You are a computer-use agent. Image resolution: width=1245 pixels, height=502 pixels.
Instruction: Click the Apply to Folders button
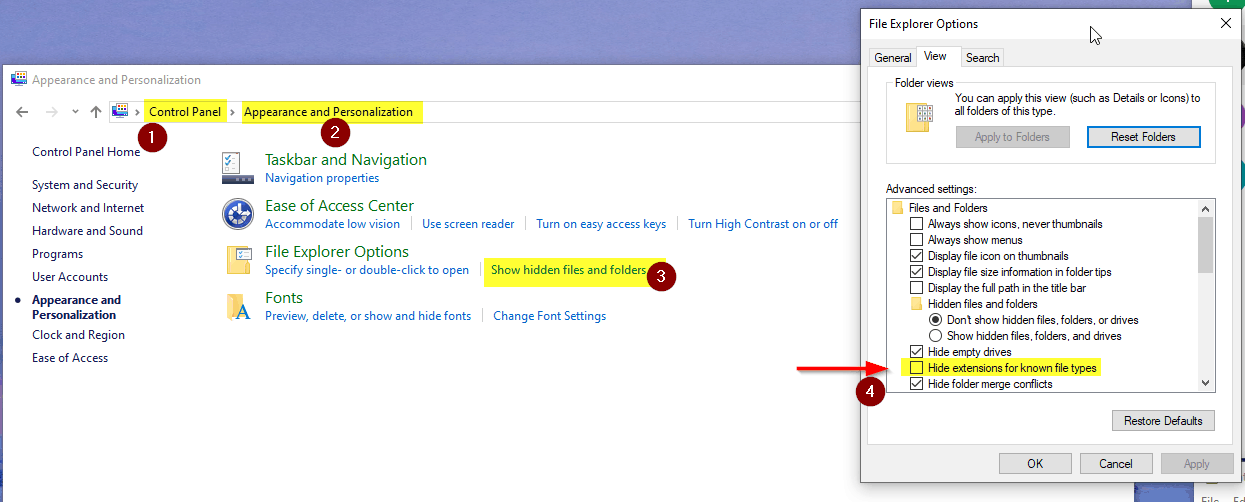point(1012,137)
